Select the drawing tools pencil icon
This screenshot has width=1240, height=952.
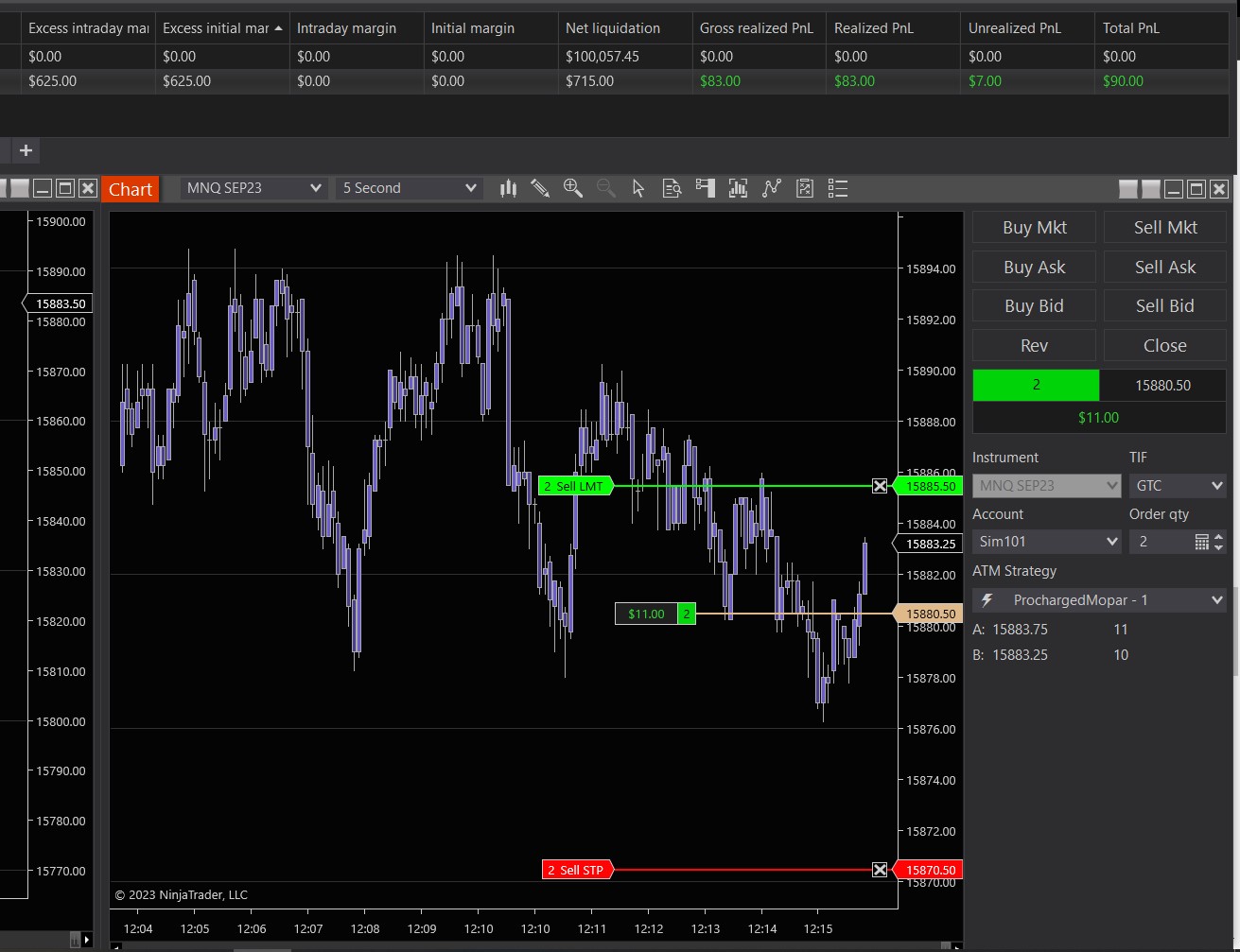pyautogui.click(x=540, y=188)
